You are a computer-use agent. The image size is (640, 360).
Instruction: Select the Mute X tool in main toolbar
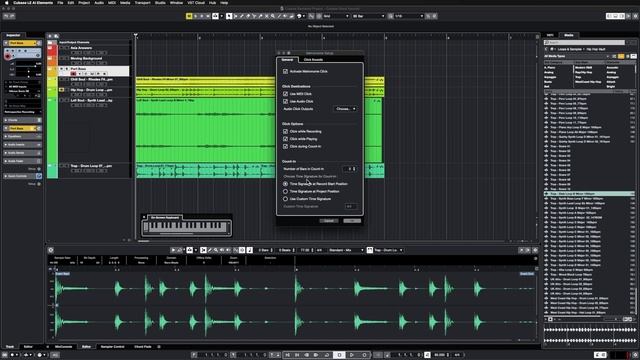pos(267,16)
